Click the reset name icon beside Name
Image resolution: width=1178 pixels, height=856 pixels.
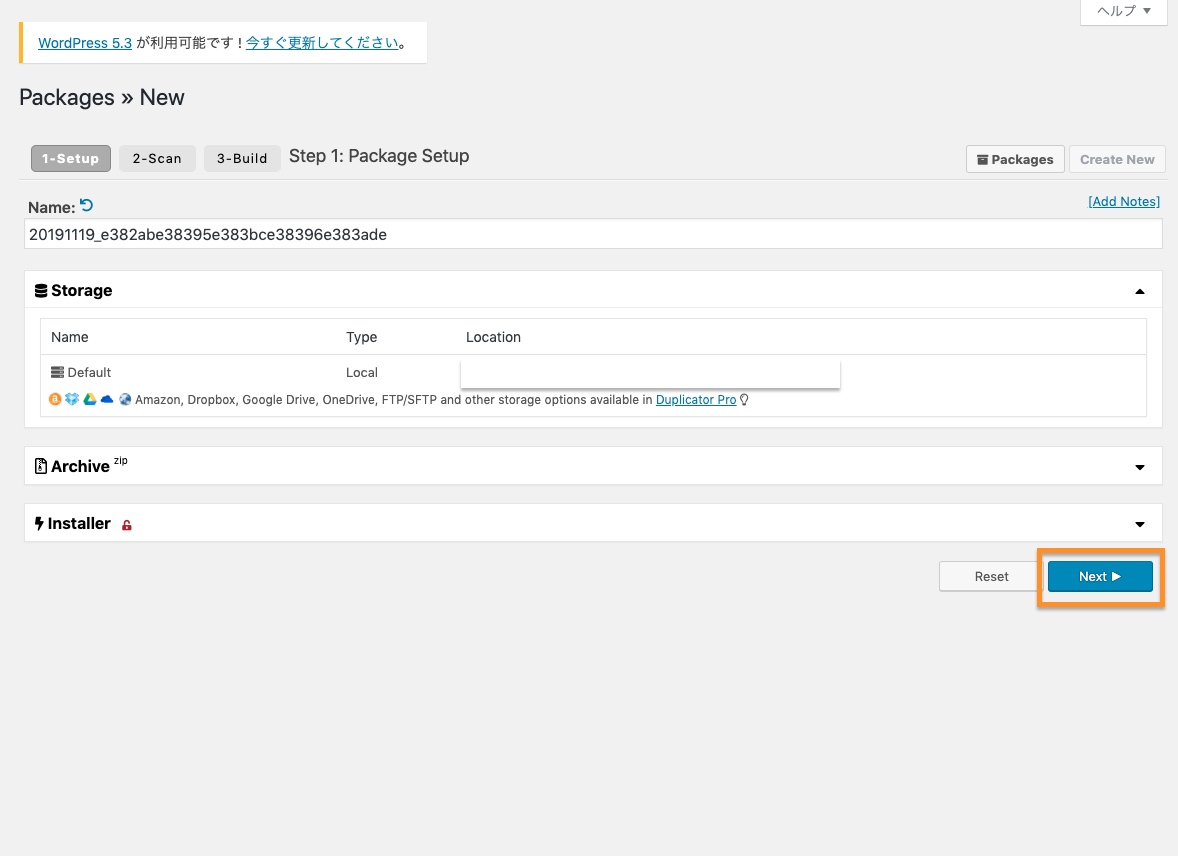tap(86, 206)
